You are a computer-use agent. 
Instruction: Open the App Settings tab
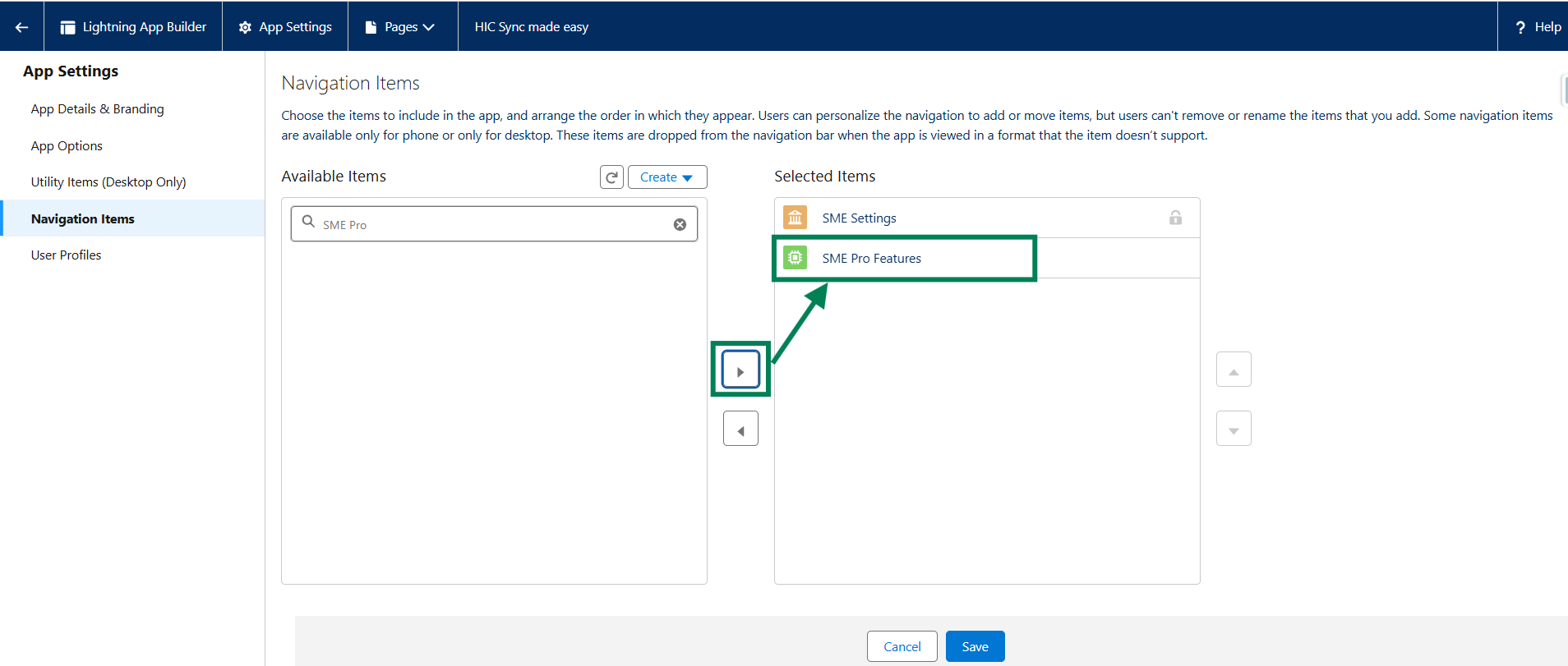point(286,27)
